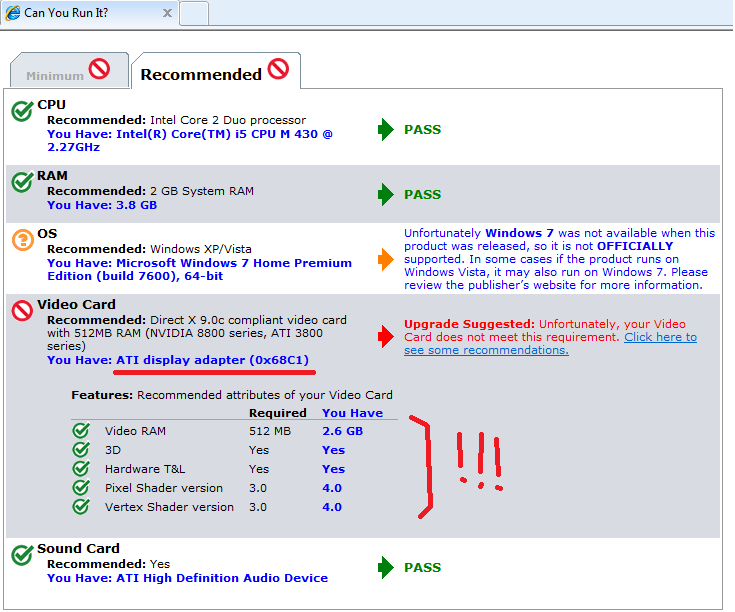Click the '2.6 GB' Video RAM value
The height and width of the screenshot is (612, 735).
point(343,431)
